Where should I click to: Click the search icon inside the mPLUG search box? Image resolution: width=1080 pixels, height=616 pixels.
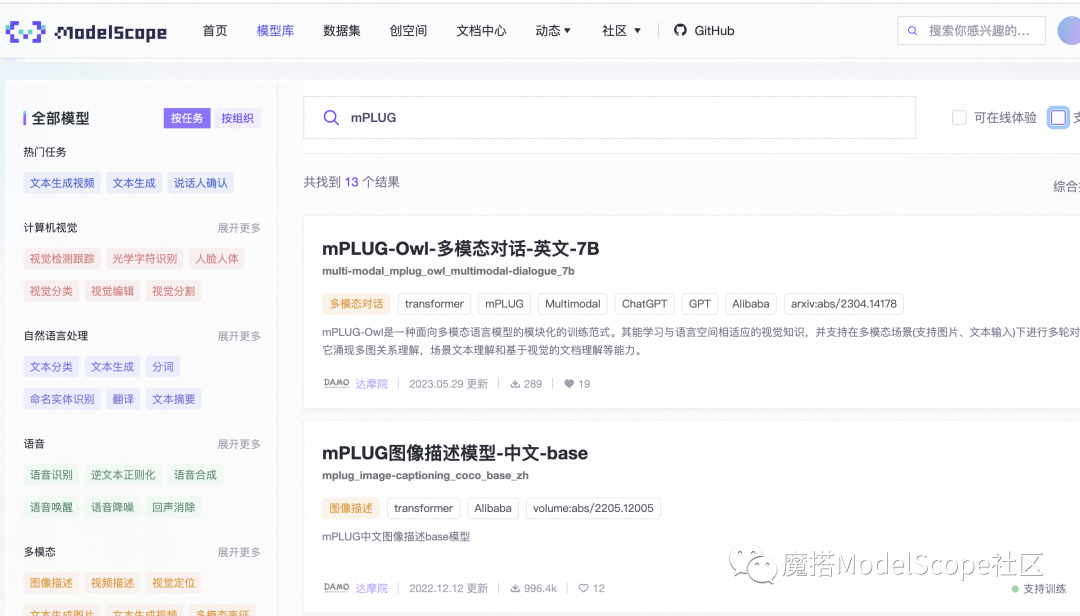[x=331, y=118]
